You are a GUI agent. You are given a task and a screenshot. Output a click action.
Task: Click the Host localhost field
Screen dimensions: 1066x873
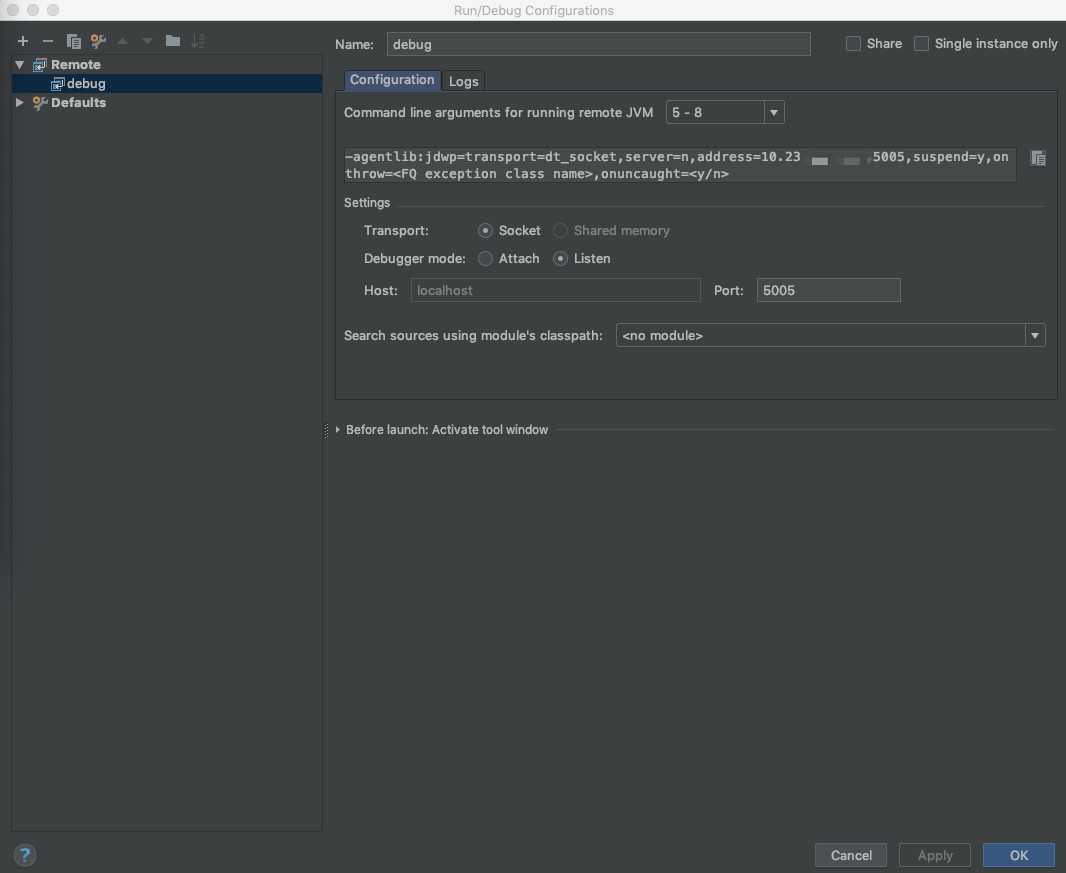(555, 290)
